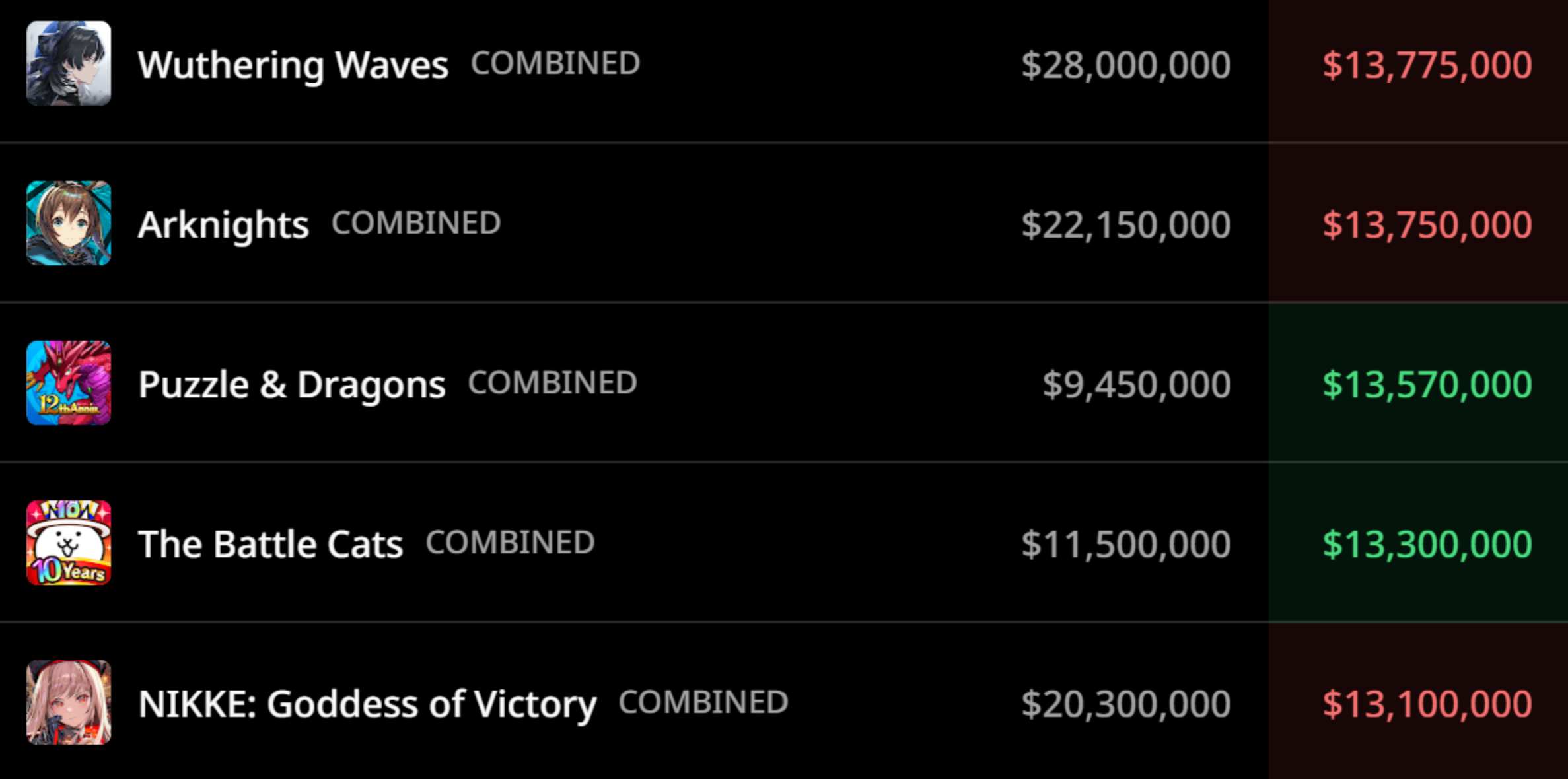Select The Battle Cats title
Image resolution: width=1568 pixels, height=779 pixels.
(270, 544)
